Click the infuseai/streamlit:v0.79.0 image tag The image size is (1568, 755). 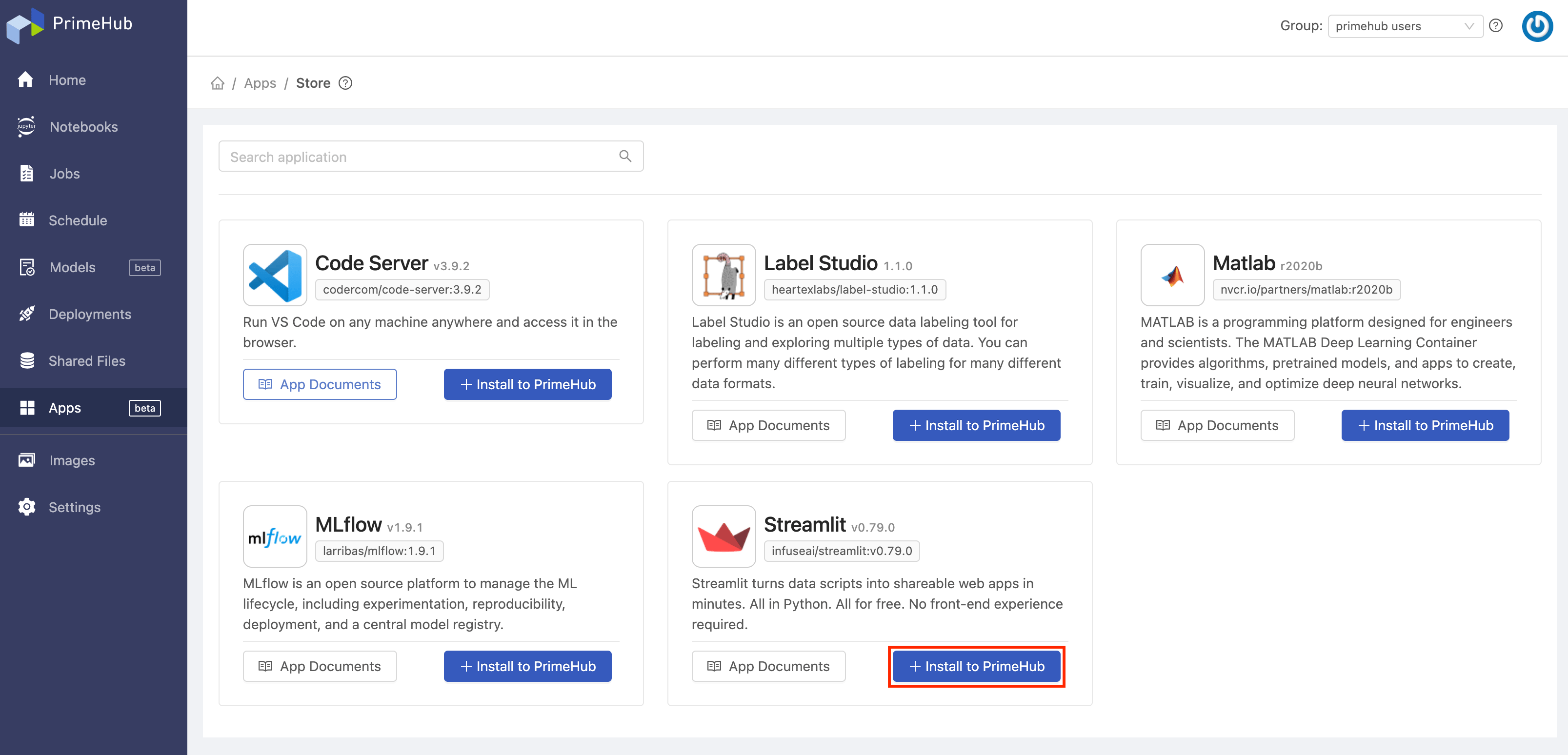tap(842, 551)
